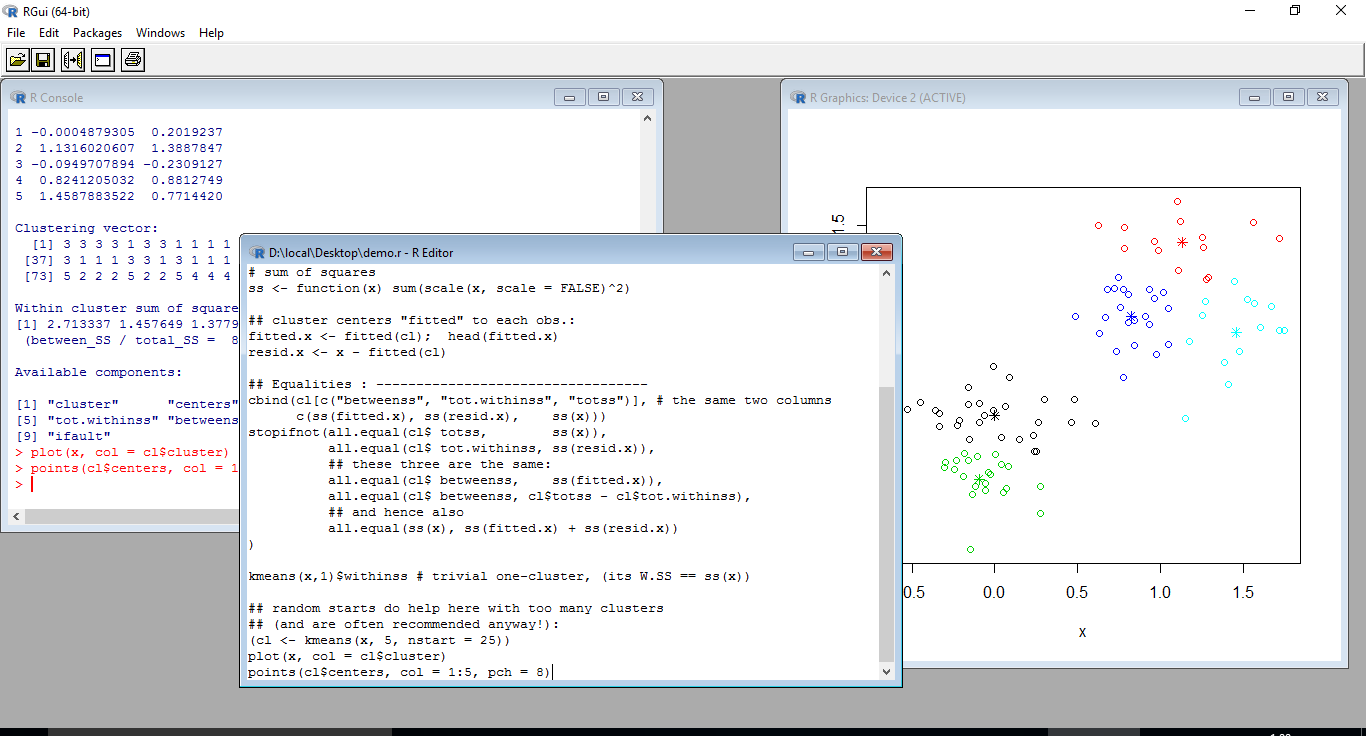This screenshot has height=736, width=1366.
Task: Click the R icon in the demo.r editor title bar
Action: click(x=258, y=252)
